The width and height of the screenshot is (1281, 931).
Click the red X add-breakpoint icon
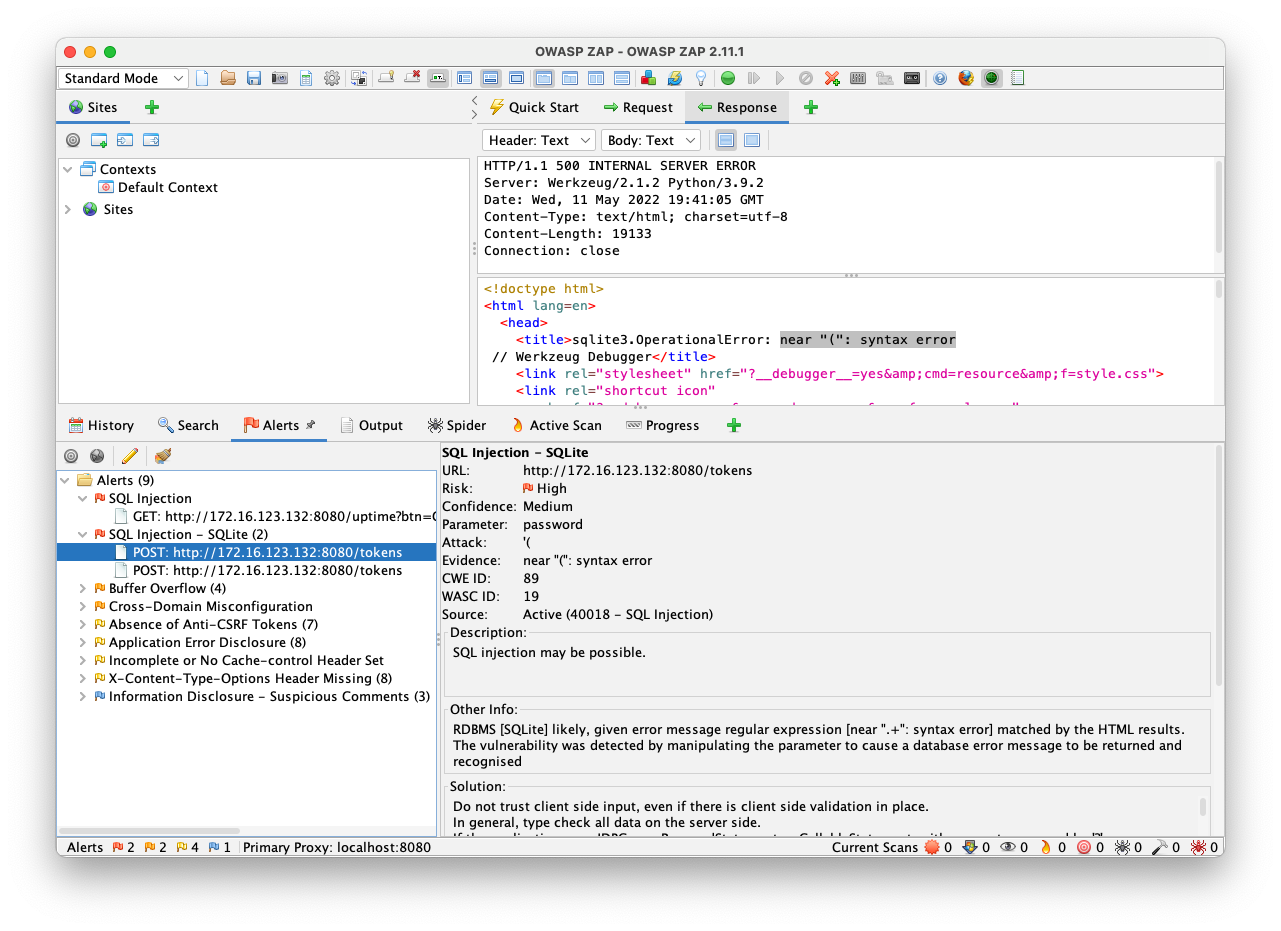[831, 79]
